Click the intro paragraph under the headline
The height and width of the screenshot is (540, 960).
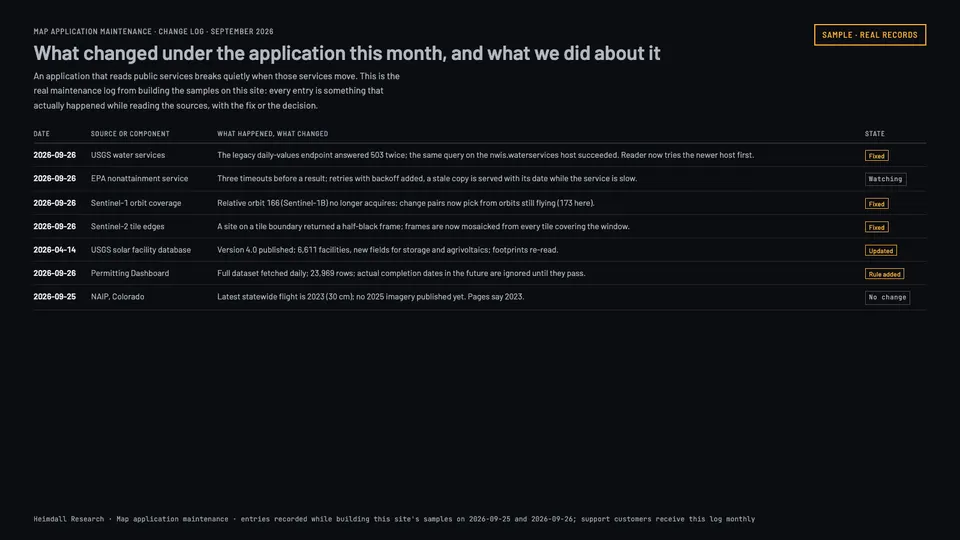click(217, 91)
